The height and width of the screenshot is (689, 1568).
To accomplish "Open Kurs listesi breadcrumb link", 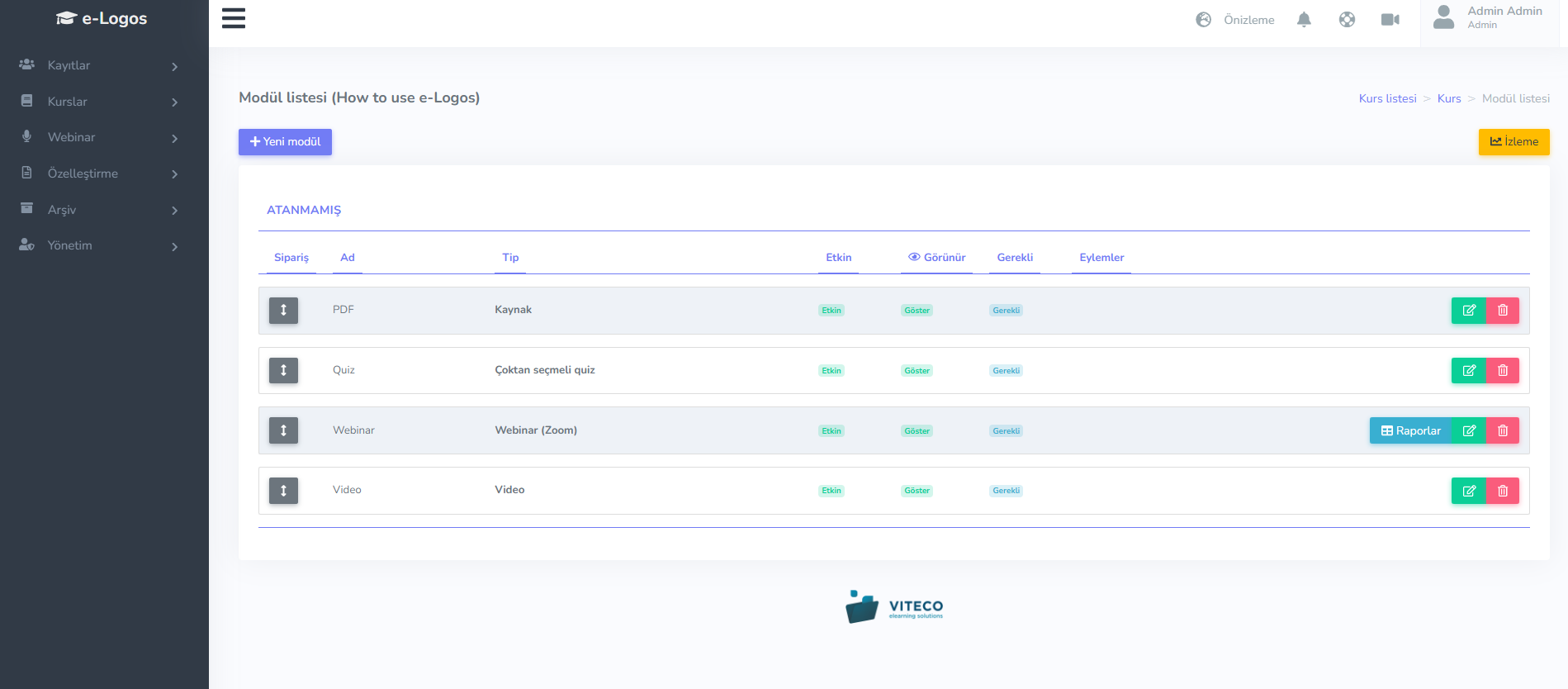I will click(1387, 98).
